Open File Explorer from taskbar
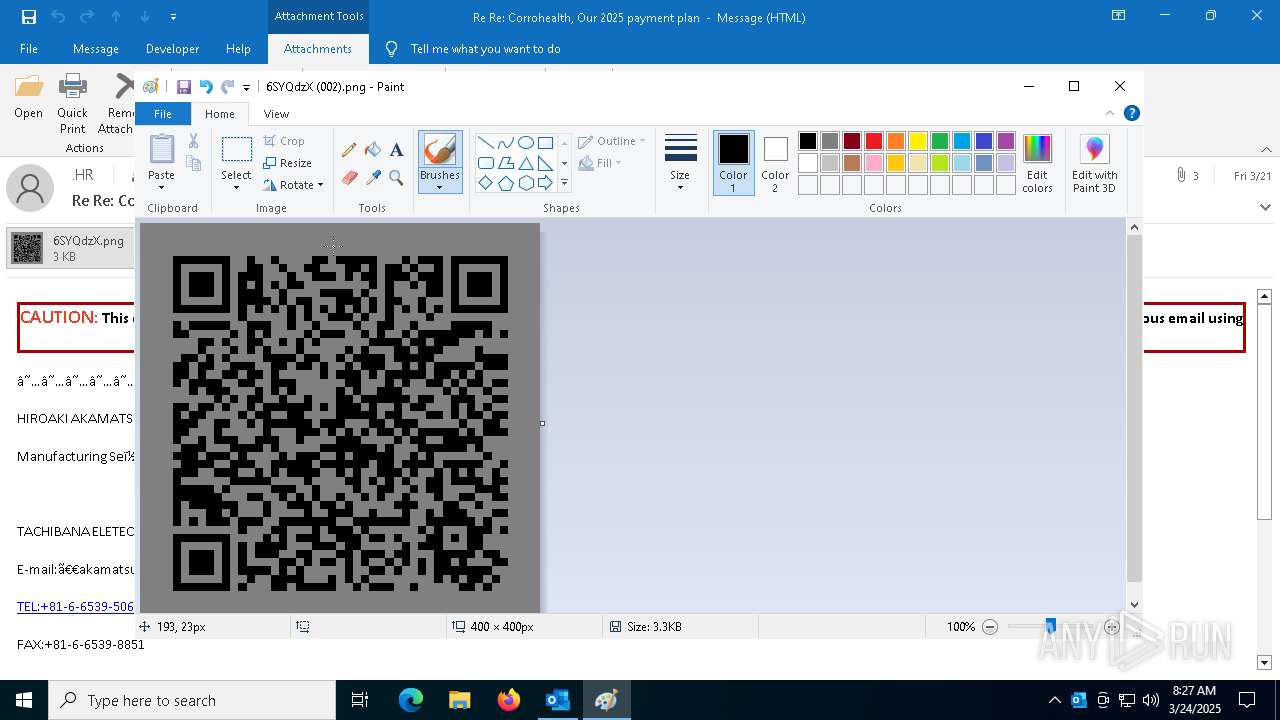The height and width of the screenshot is (720, 1280). (x=459, y=700)
